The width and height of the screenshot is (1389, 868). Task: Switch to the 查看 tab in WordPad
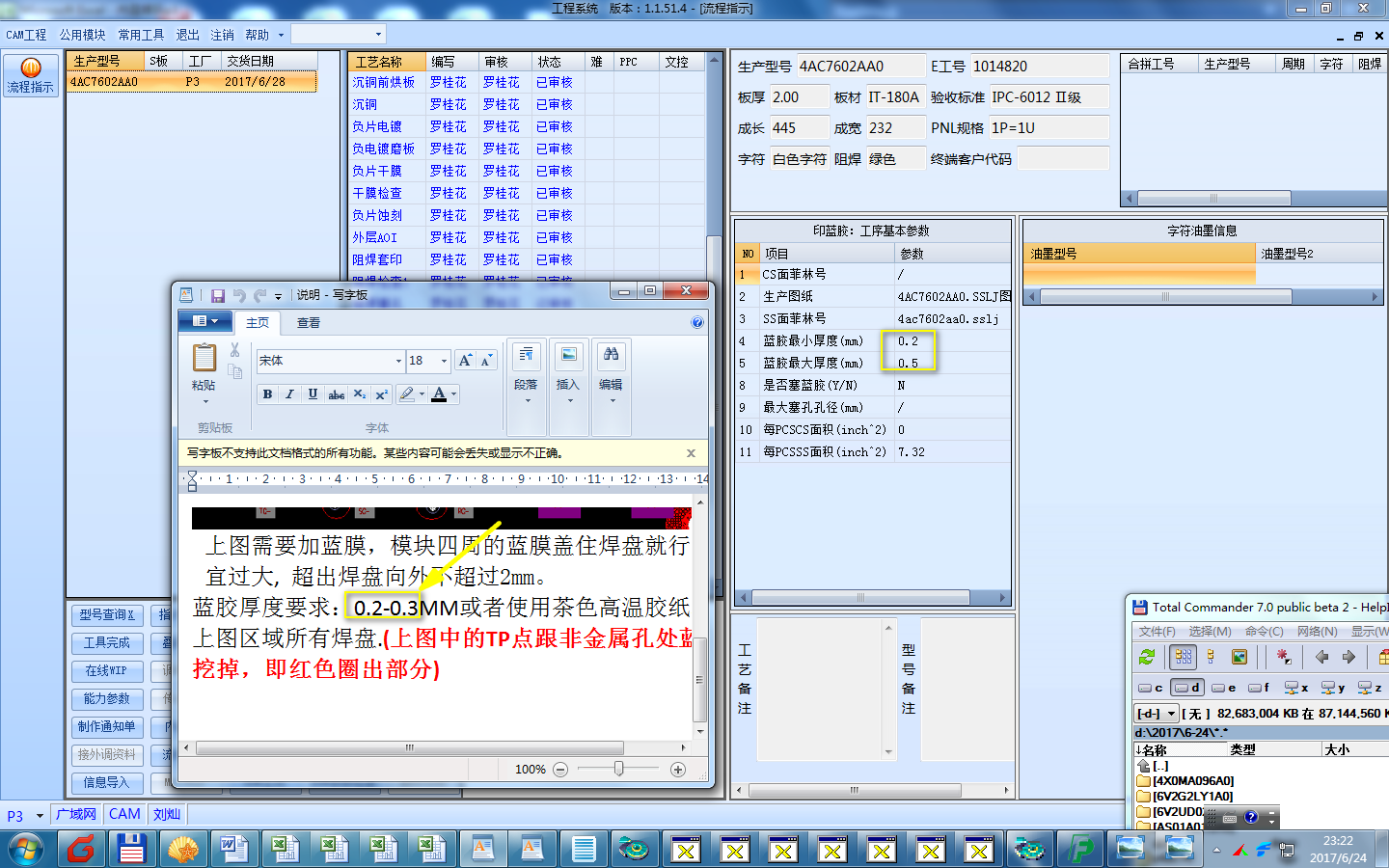tap(309, 323)
